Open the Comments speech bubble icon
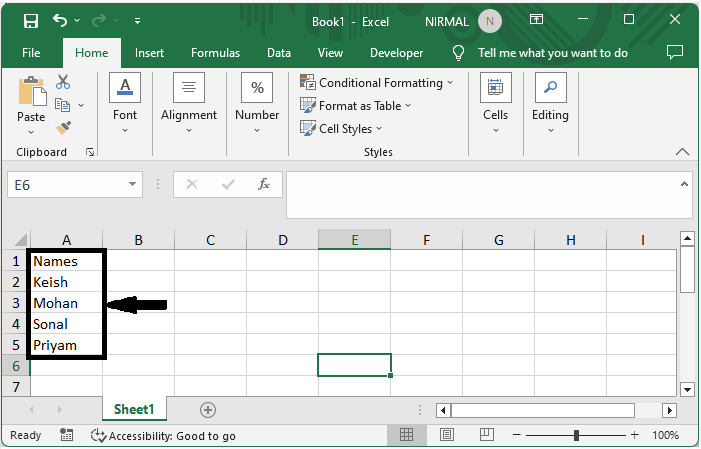This screenshot has height=449, width=701. pyautogui.click(x=675, y=52)
